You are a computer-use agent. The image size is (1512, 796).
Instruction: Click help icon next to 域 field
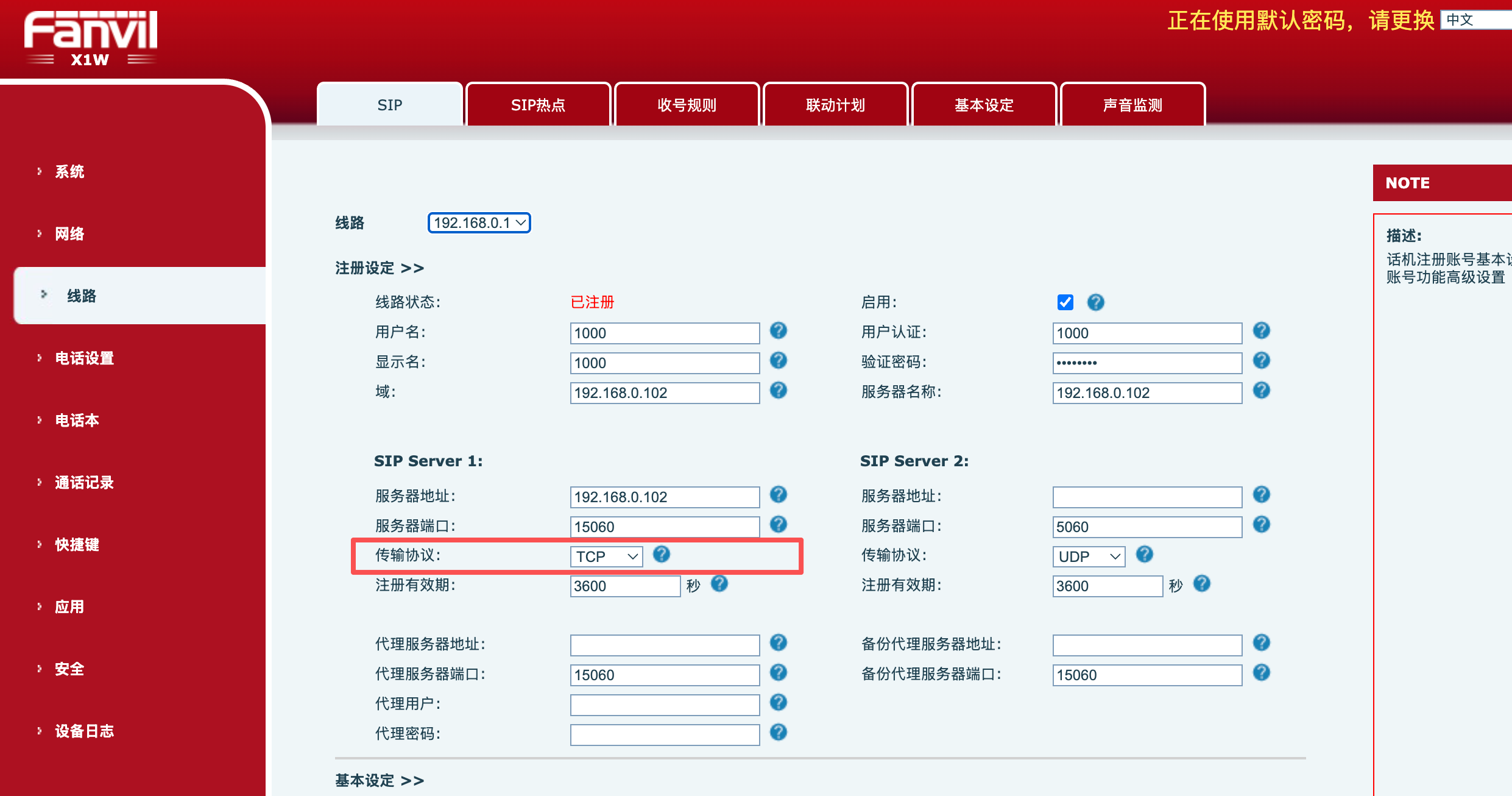click(779, 391)
